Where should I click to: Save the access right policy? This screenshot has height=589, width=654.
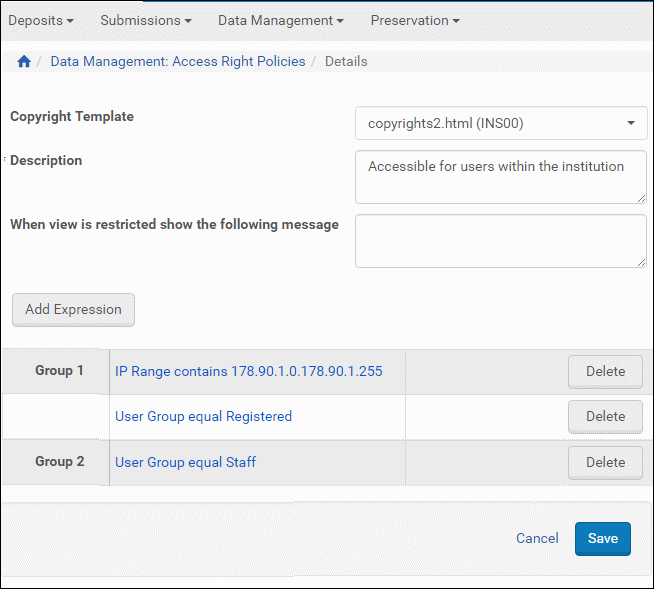602,538
